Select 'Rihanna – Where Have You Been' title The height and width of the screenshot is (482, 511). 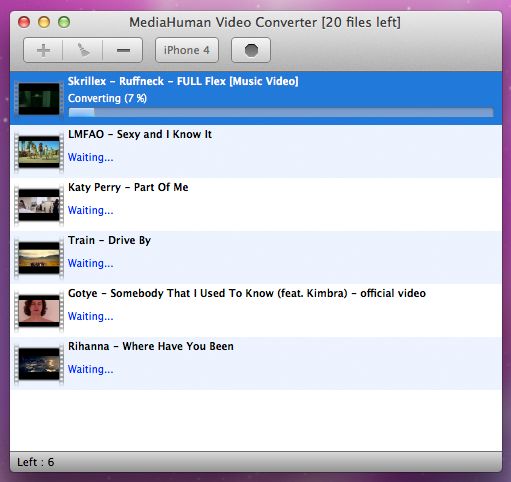[151, 346]
